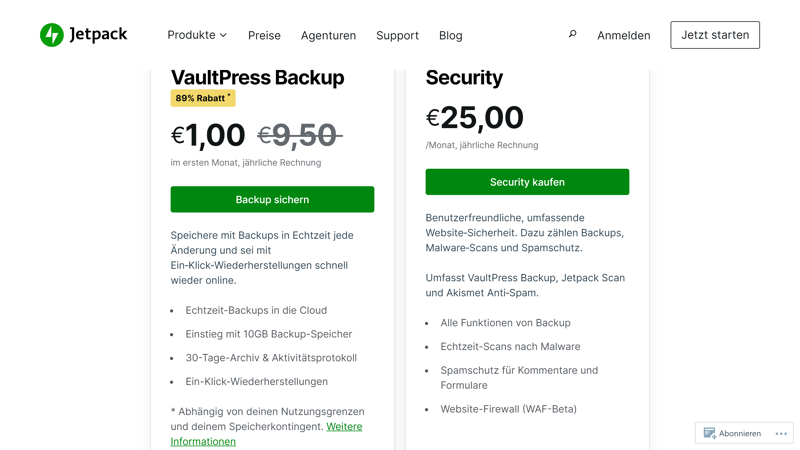This screenshot has height=450, width=800.
Task: Click the green Backup sichern button
Action: (272, 199)
